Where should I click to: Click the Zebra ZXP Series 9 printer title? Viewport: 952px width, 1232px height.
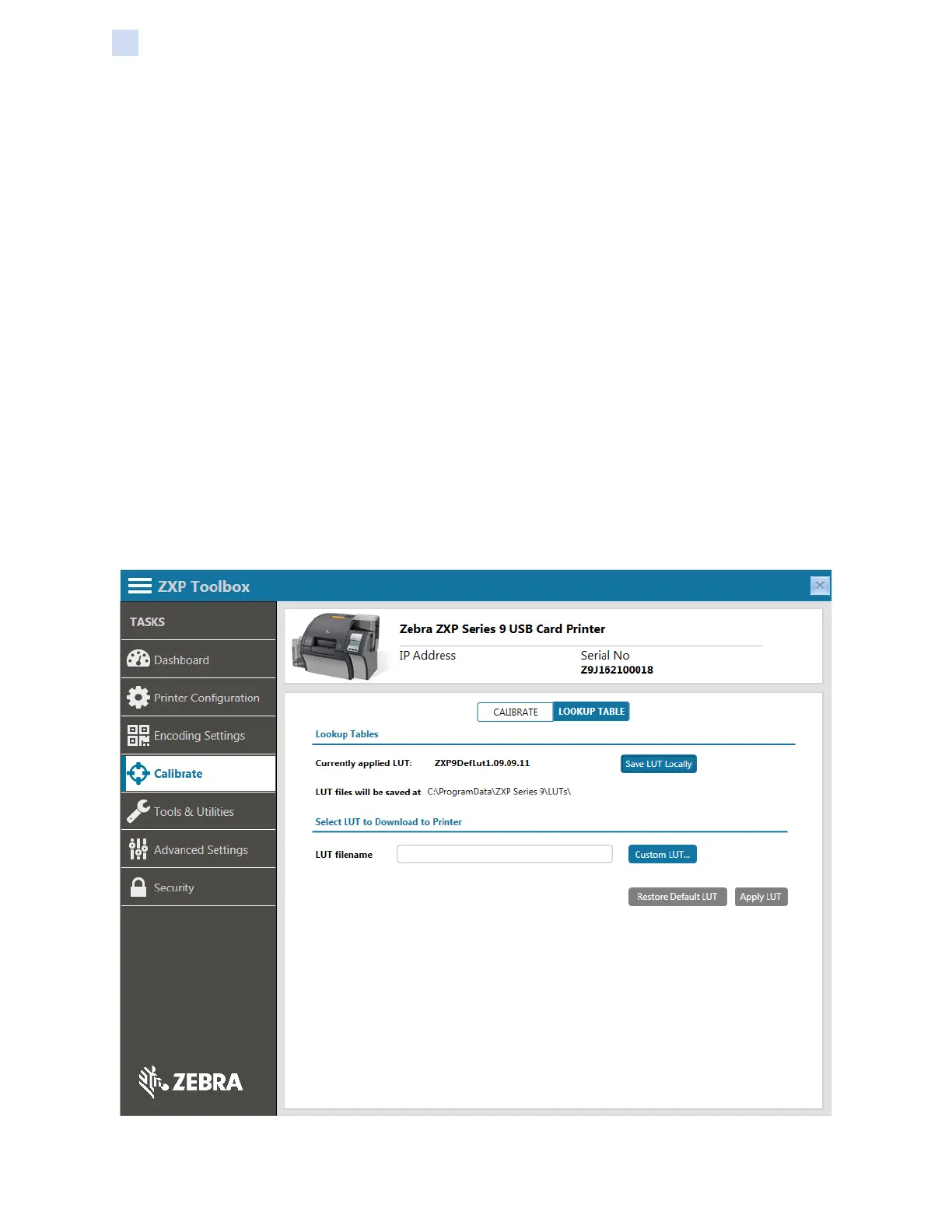(x=502, y=628)
